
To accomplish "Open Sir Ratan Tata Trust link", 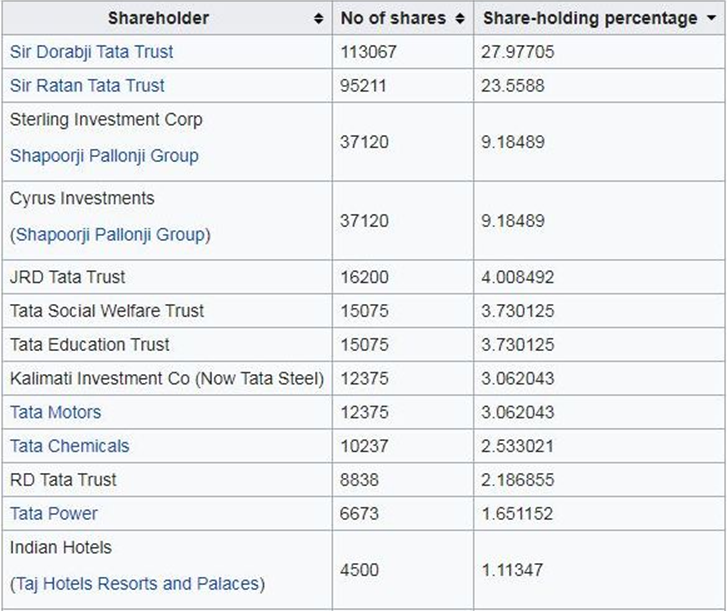I will [87, 85].
